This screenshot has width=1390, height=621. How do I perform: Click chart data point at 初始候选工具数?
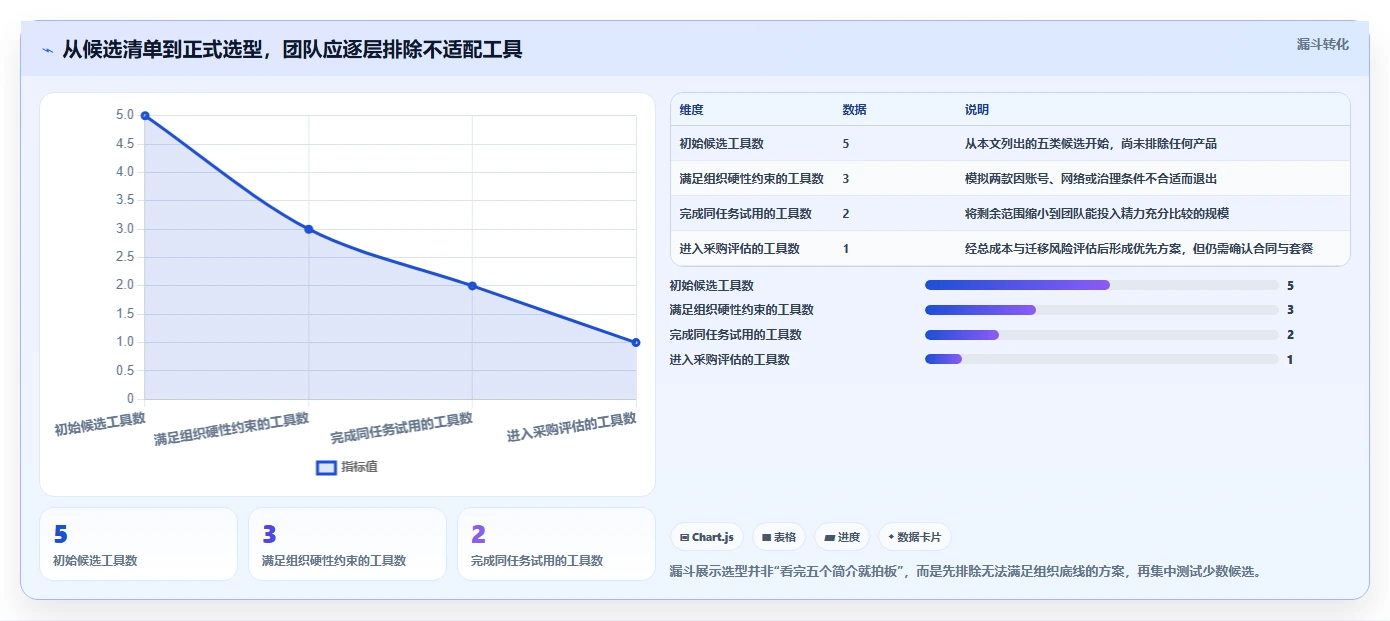[x=145, y=116]
